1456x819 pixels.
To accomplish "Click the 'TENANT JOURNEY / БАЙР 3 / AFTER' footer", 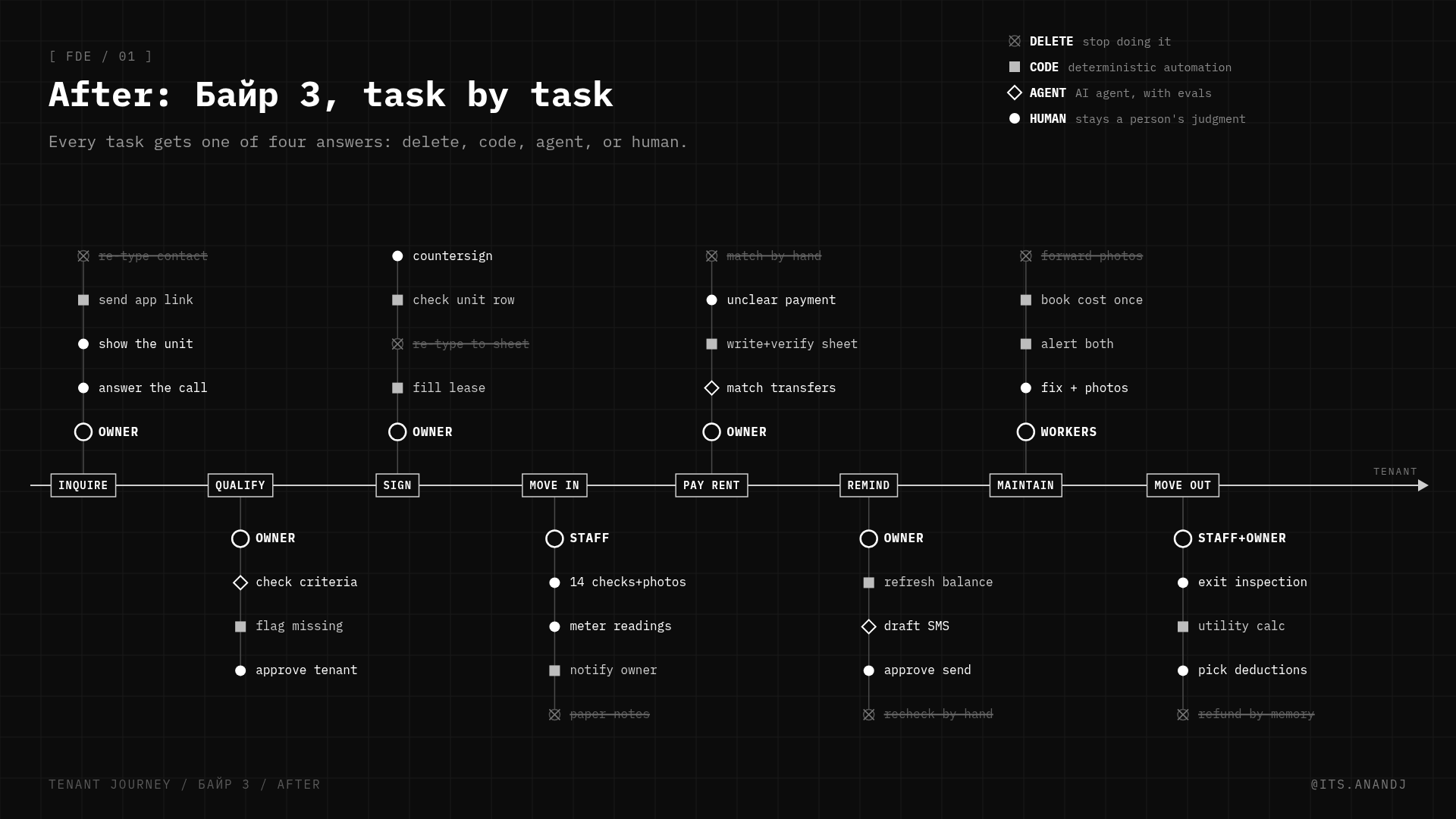I will 184,785.
